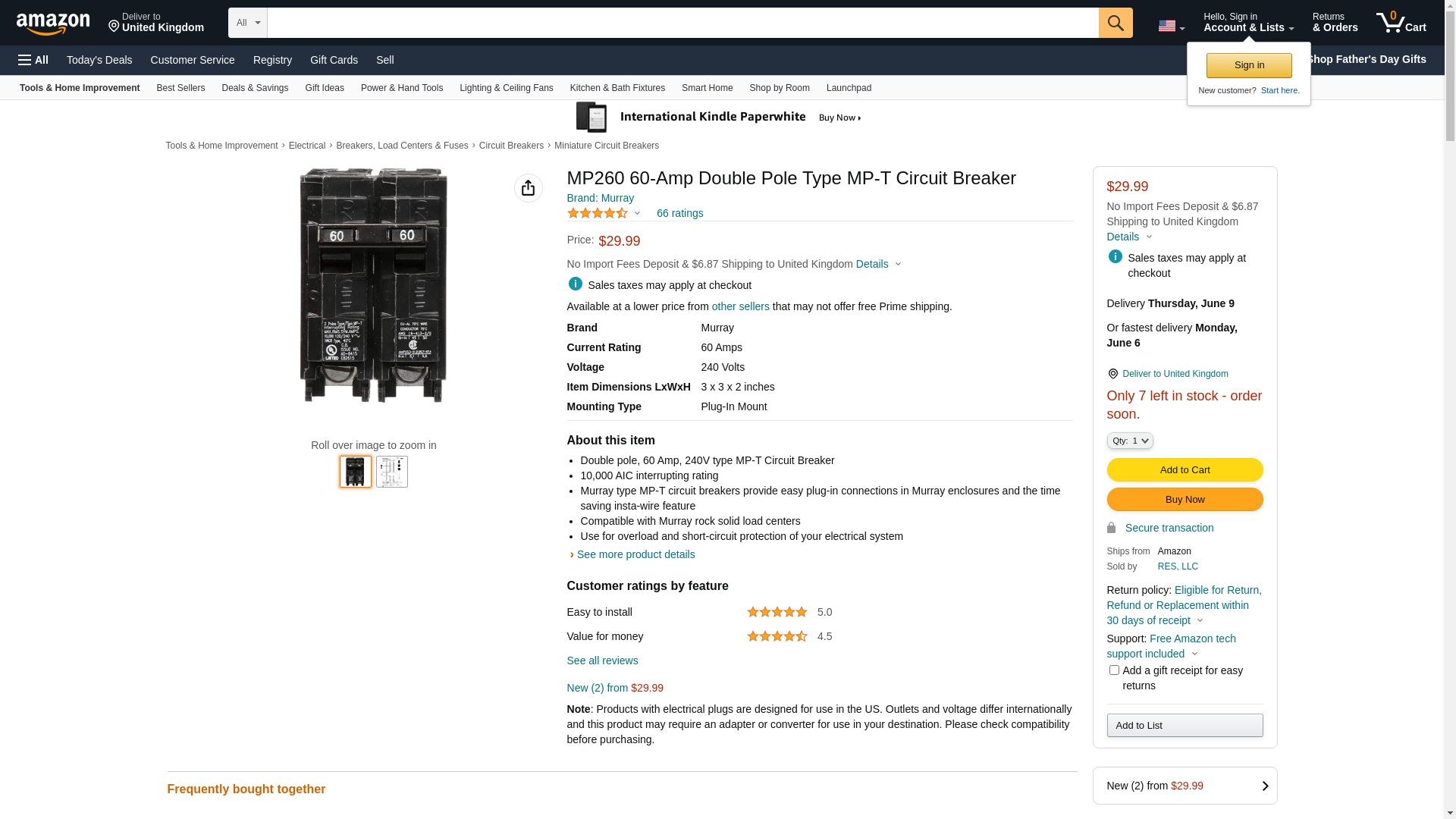Open the New (2) from $29.99 arrow
This screenshot has height=819, width=1456.
(1264, 786)
